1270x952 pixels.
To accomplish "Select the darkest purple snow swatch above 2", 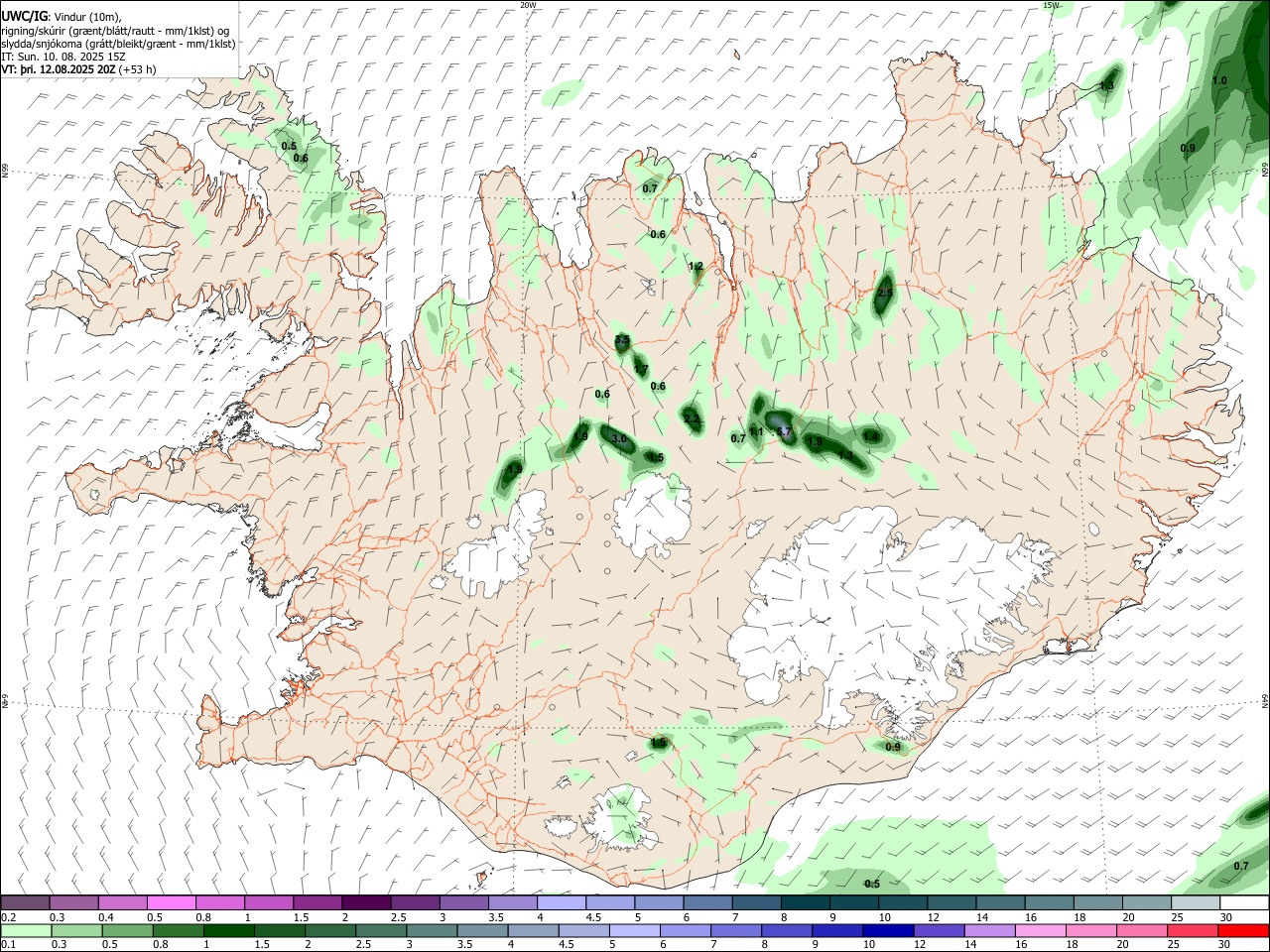I will tap(366, 902).
